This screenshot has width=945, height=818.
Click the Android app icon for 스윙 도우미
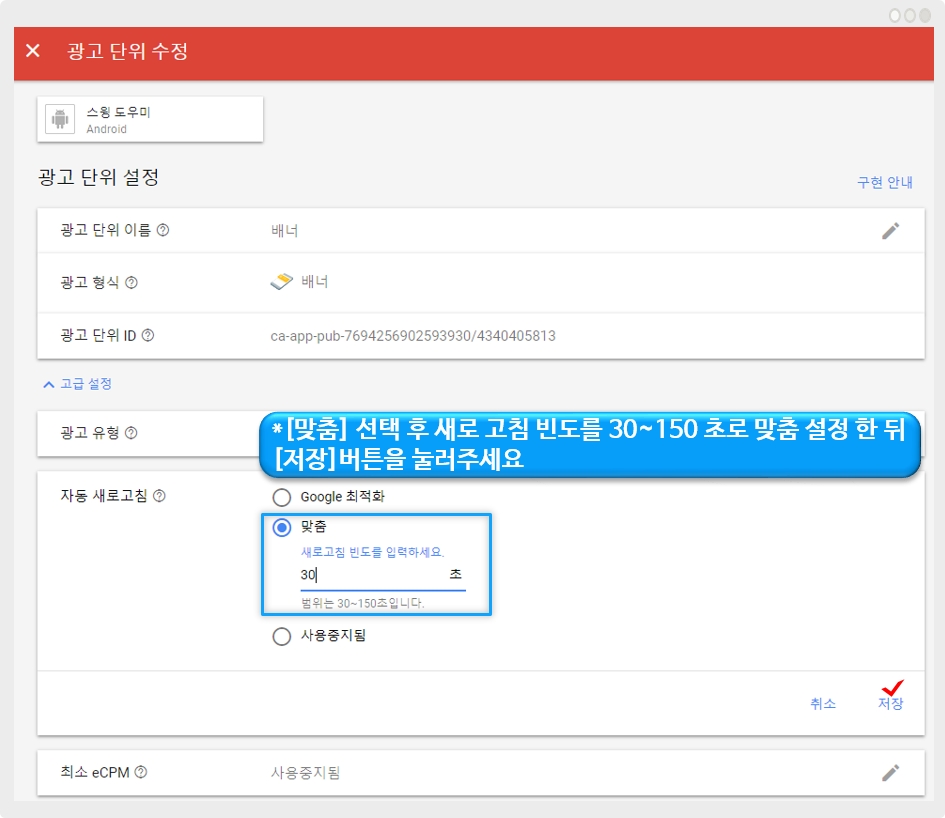[x=62, y=120]
